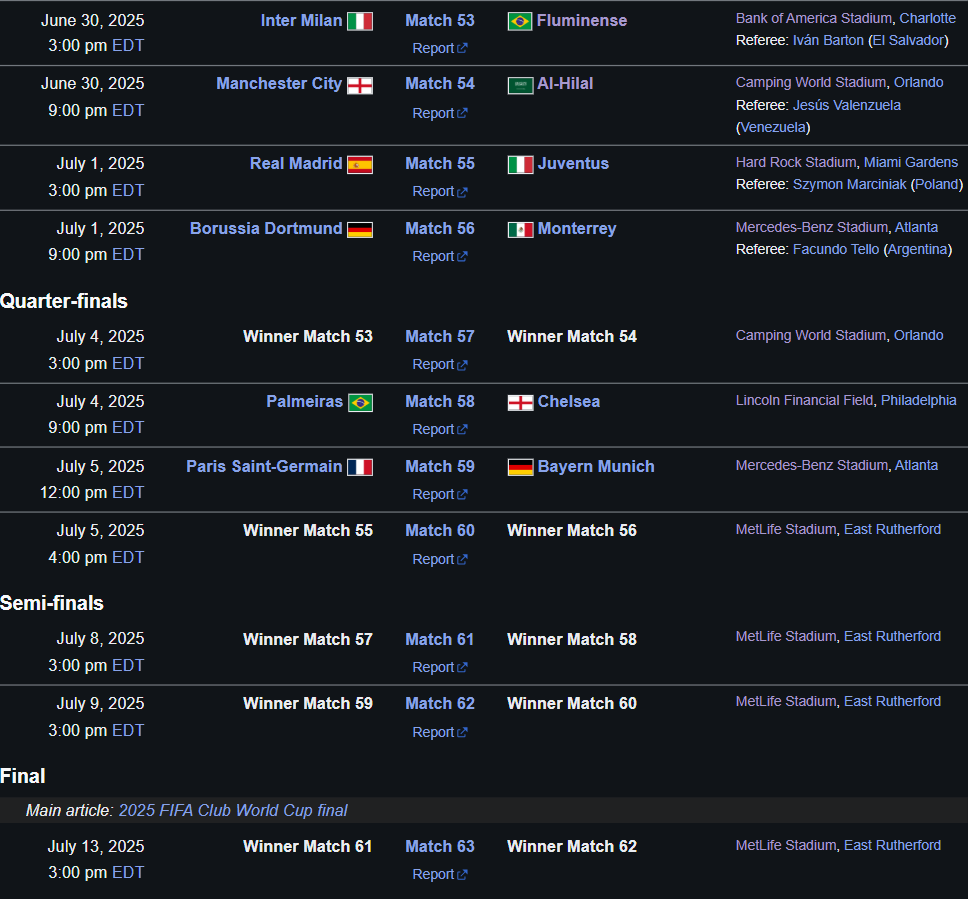Open referee Jesús Valenzuela link

[x=846, y=105]
